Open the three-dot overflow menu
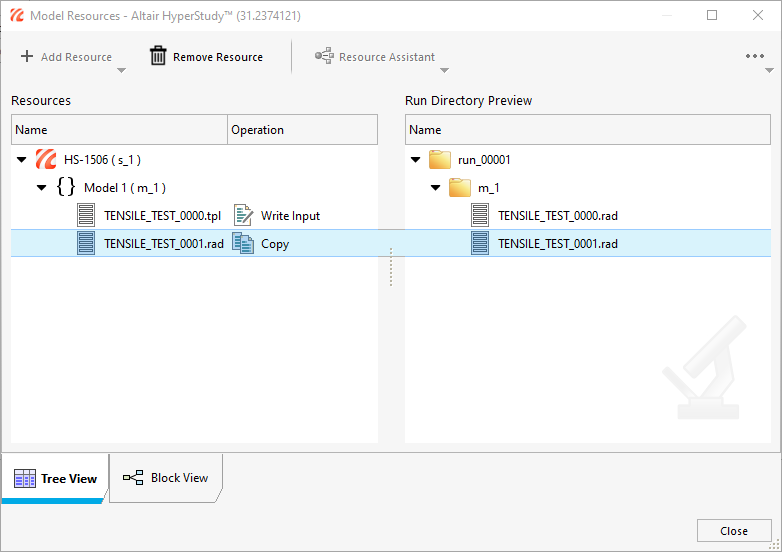 click(x=755, y=57)
